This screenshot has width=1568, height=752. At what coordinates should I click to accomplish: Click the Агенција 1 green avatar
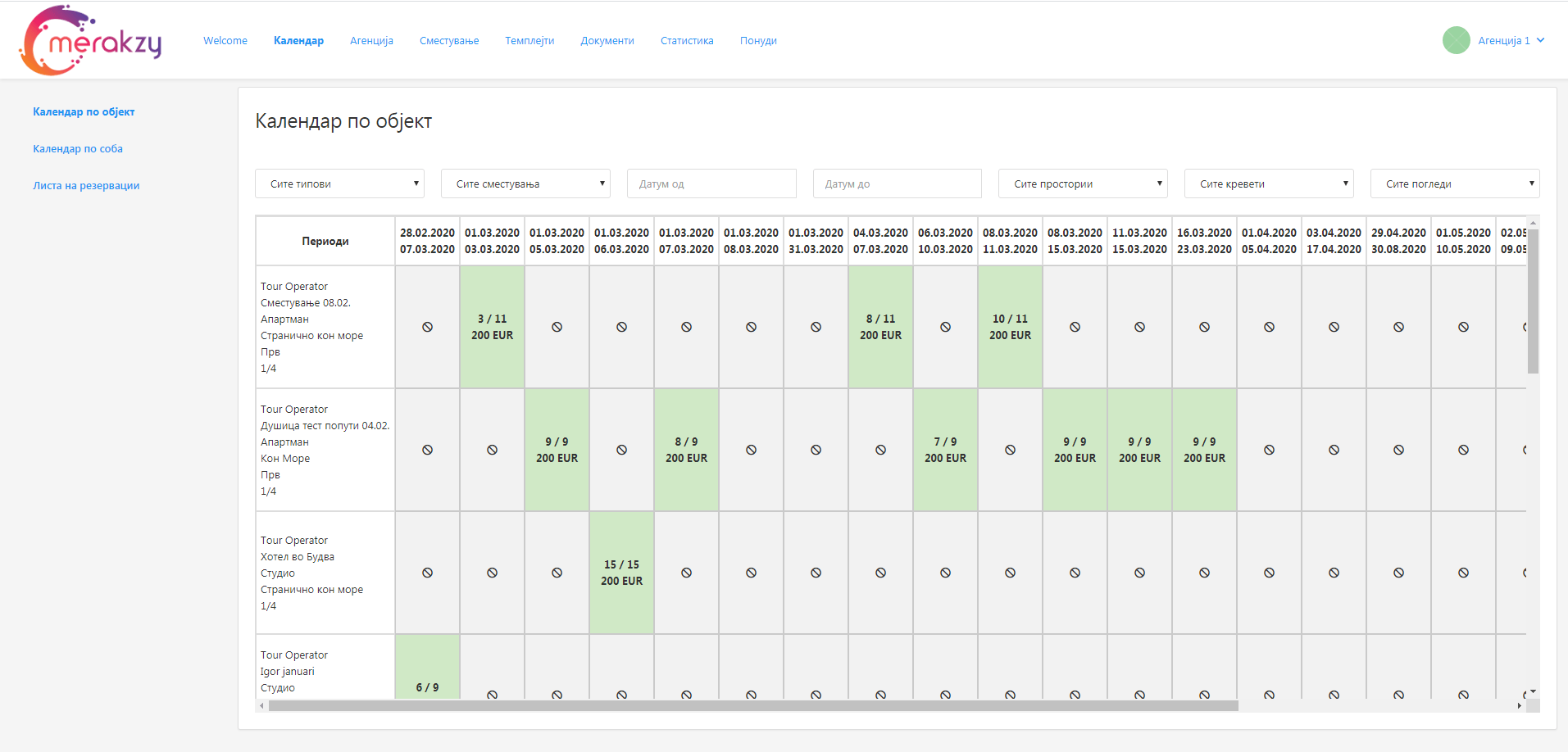click(1456, 40)
